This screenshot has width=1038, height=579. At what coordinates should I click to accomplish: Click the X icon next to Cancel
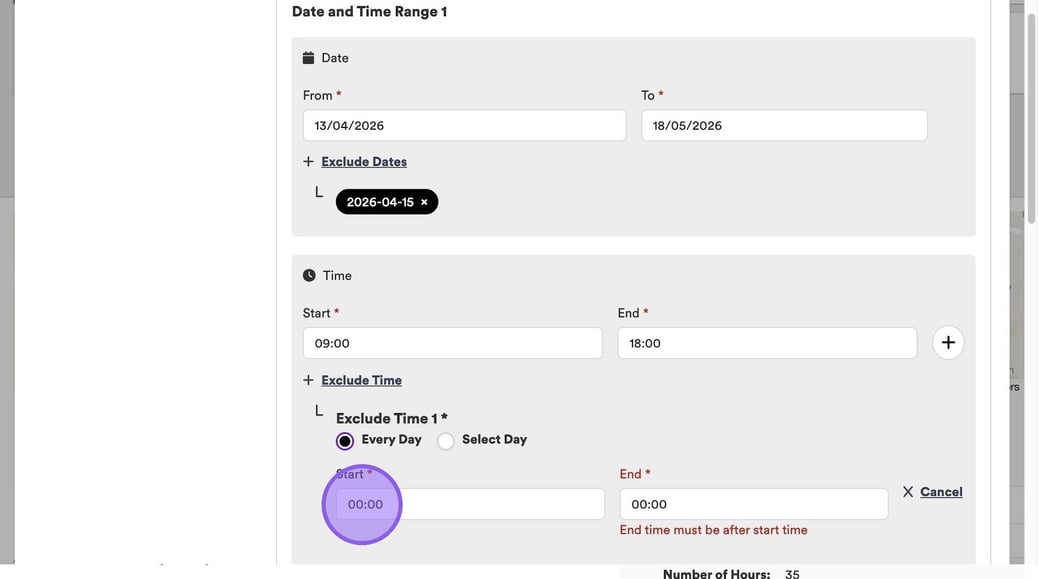908,492
